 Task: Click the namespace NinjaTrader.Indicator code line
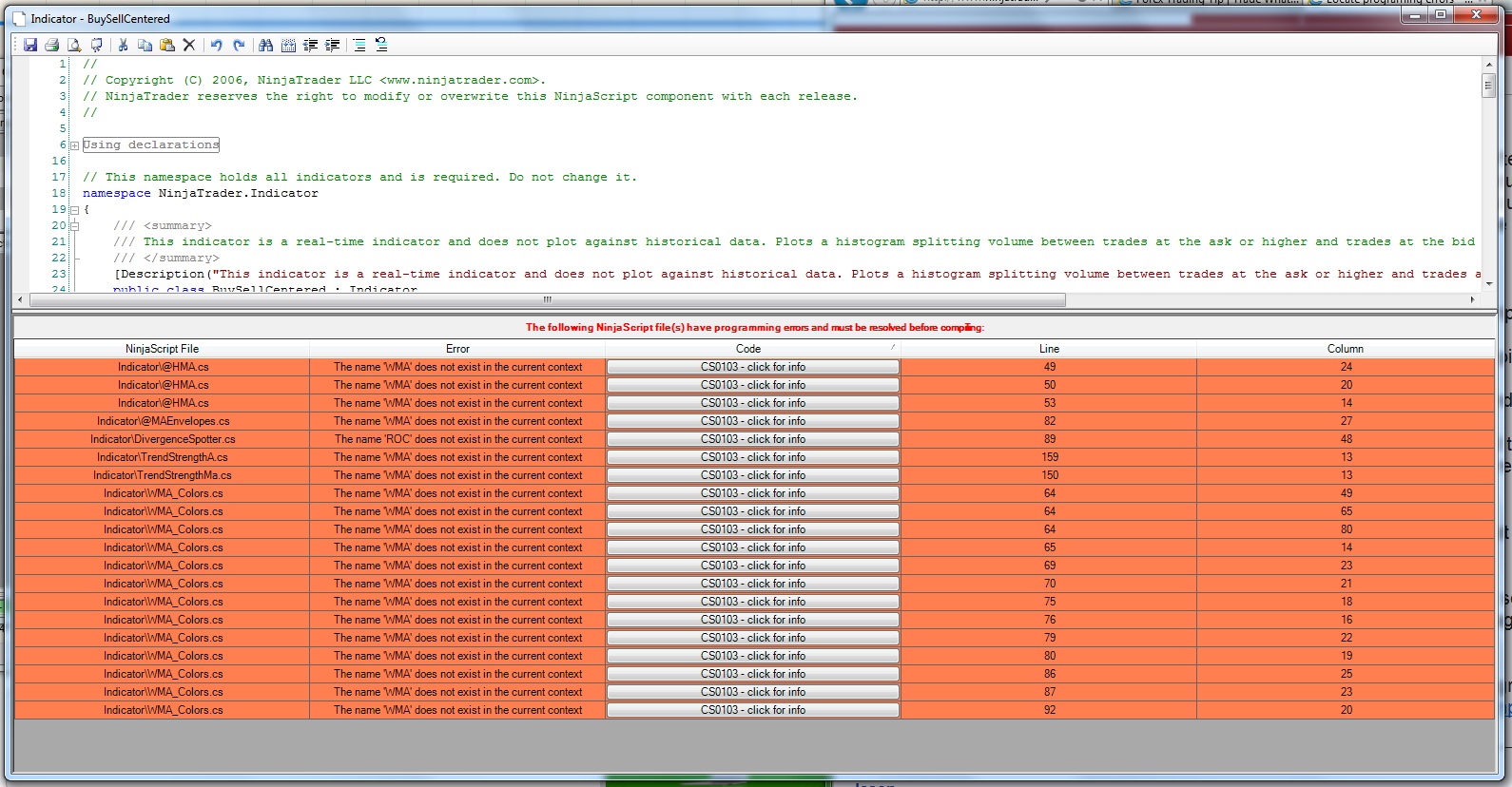tap(201, 193)
